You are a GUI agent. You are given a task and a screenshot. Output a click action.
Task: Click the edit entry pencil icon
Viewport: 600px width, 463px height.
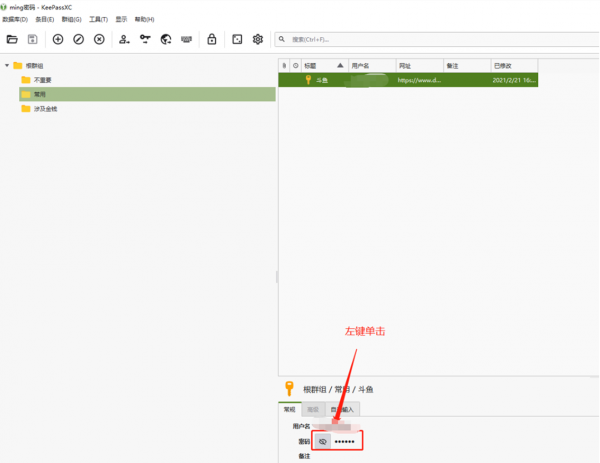(78, 39)
